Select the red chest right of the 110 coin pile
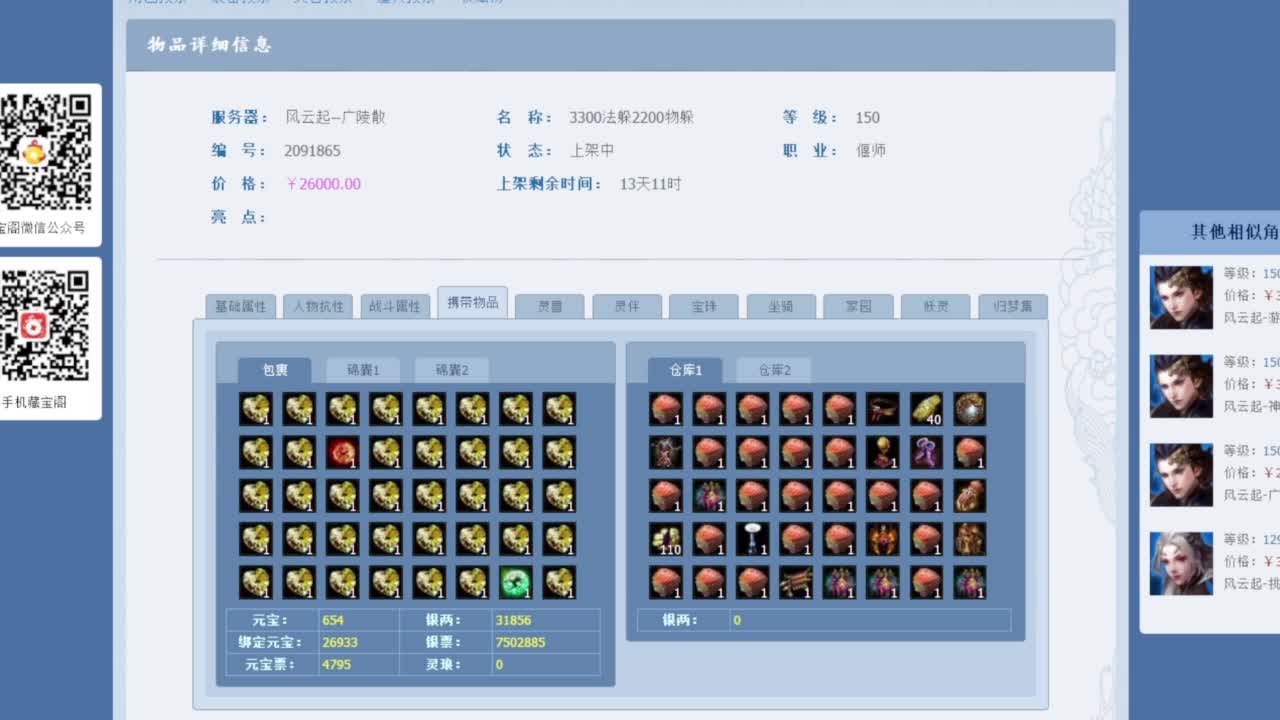The width and height of the screenshot is (1280, 720). [x=709, y=539]
